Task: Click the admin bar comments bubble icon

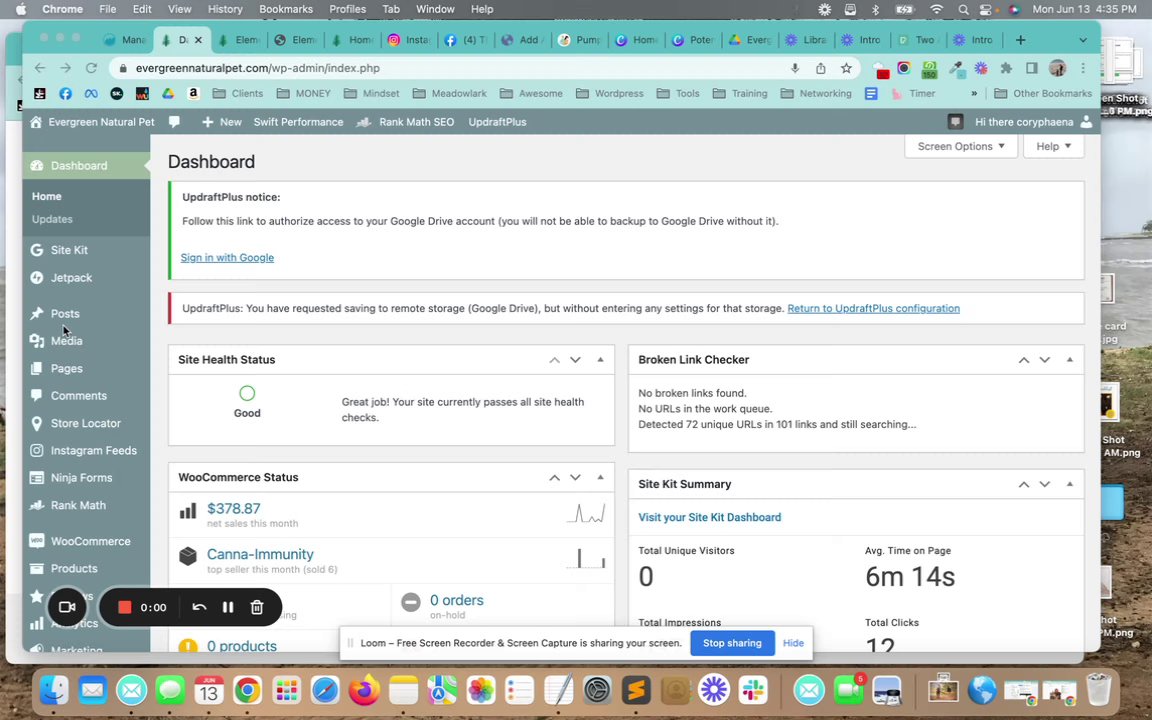Action: [x=174, y=122]
